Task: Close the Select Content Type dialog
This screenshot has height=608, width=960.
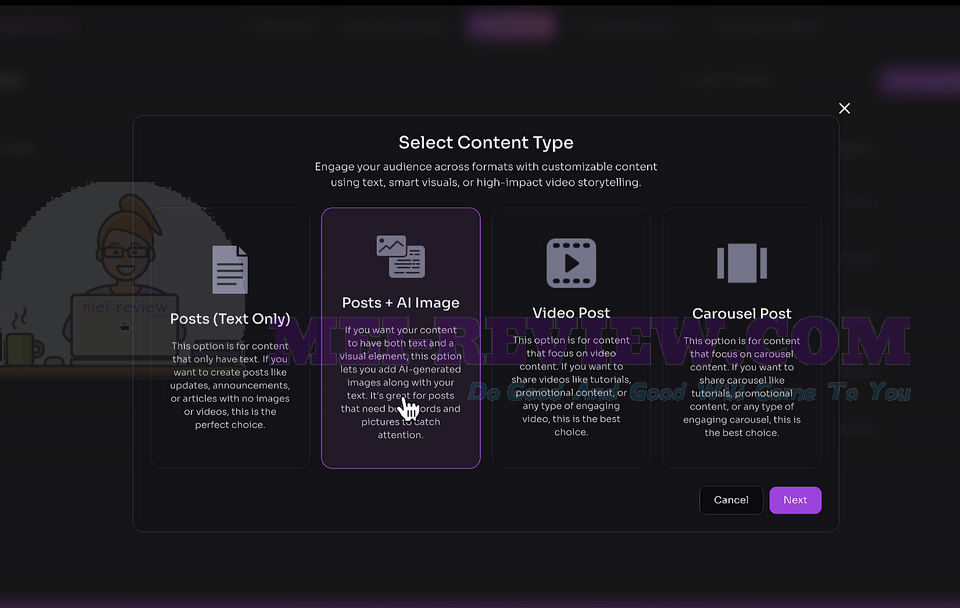Action: [x=844, y=108]
